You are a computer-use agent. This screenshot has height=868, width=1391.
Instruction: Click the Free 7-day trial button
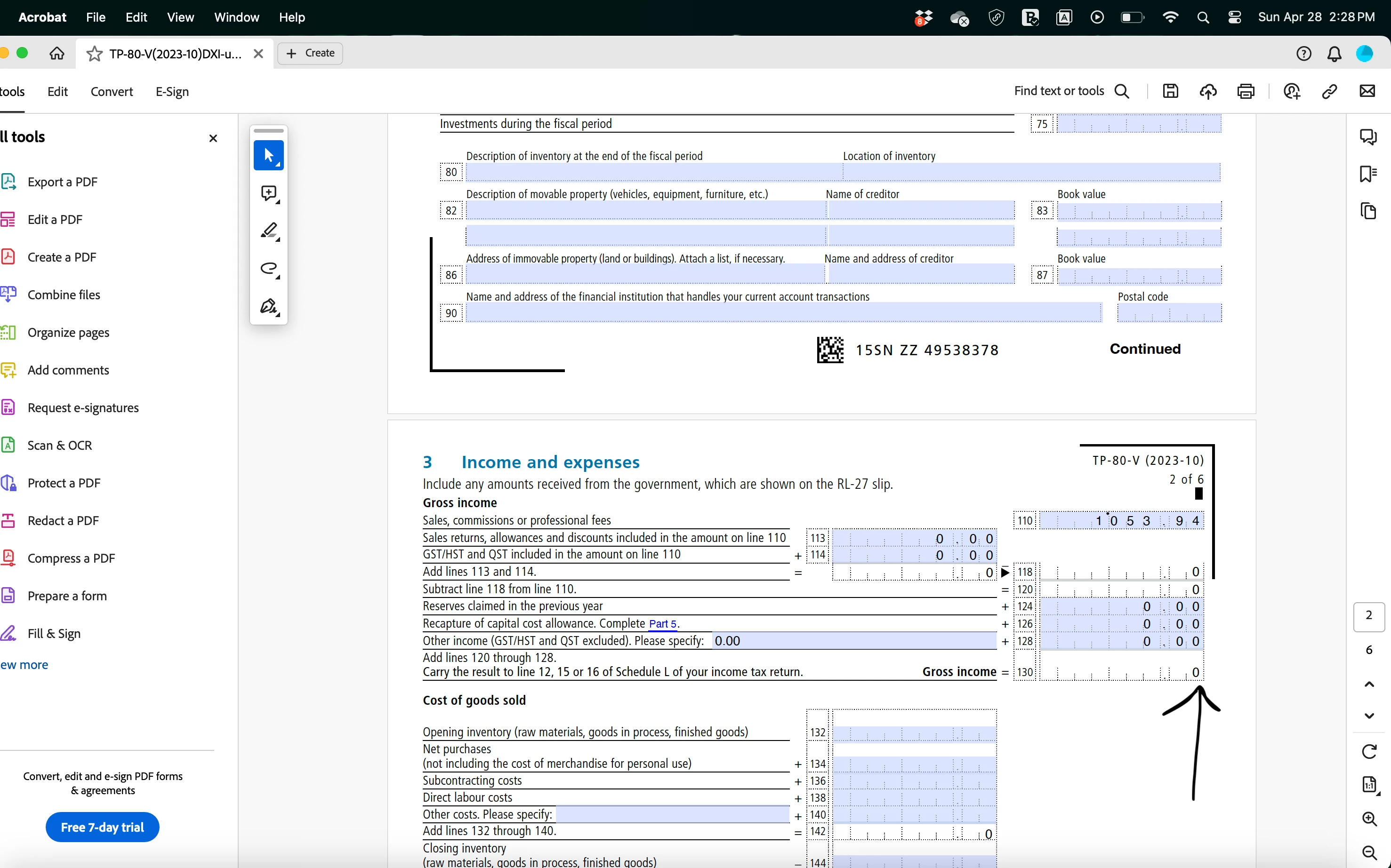(102, 827)
